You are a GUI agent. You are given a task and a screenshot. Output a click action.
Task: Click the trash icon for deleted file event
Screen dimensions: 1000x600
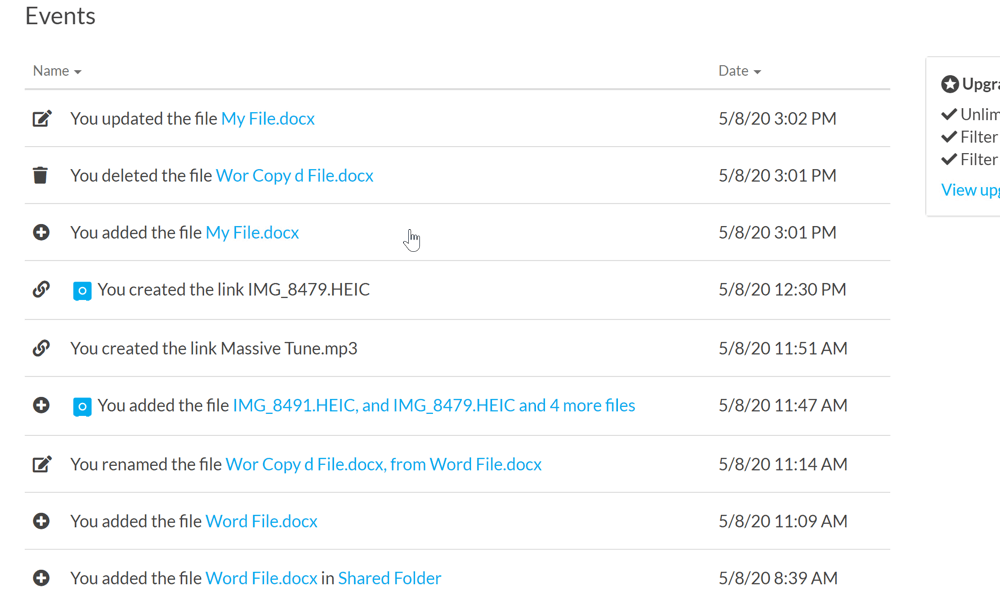coord(40,175)
